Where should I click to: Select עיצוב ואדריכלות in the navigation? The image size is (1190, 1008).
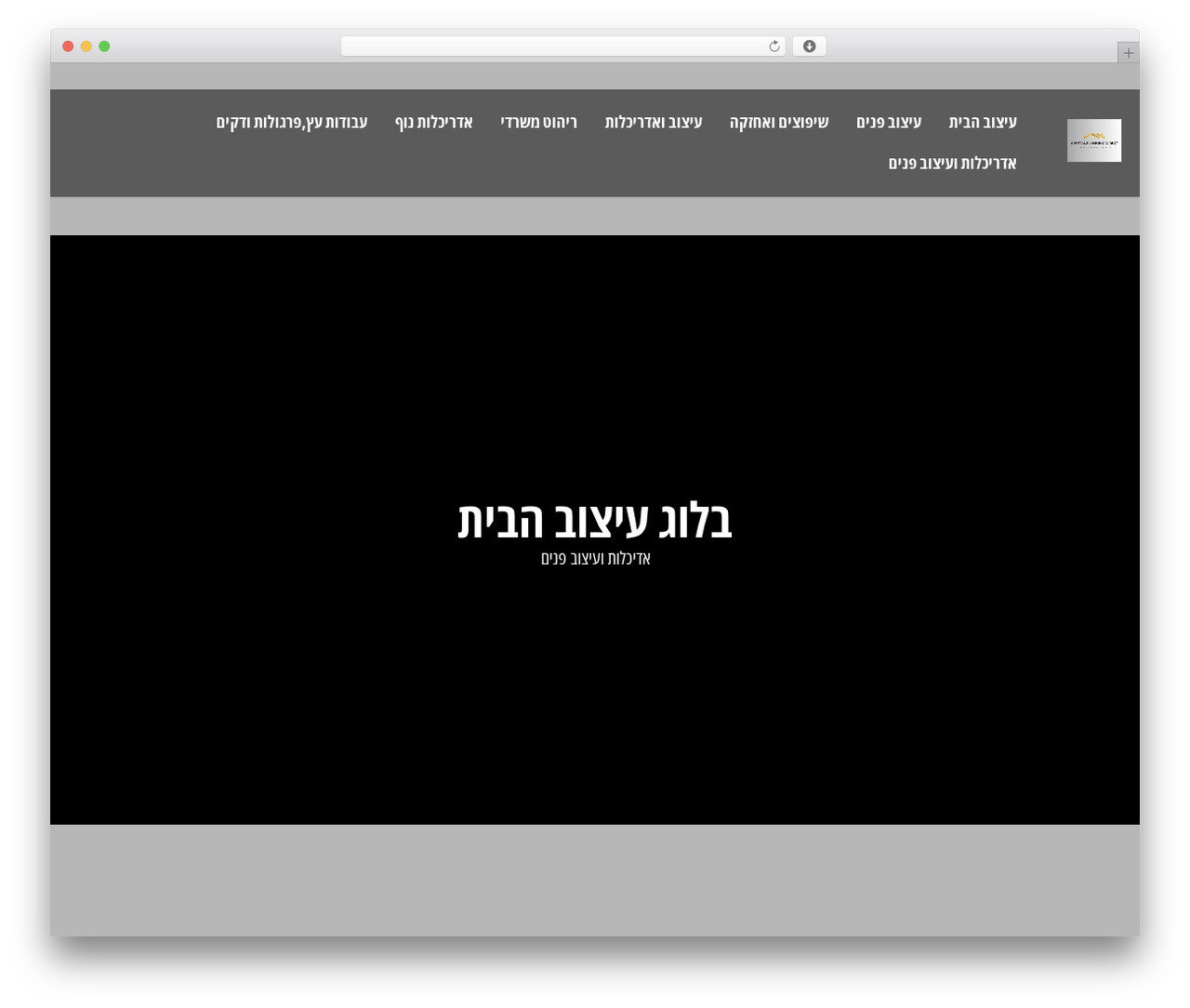point(654,122)
